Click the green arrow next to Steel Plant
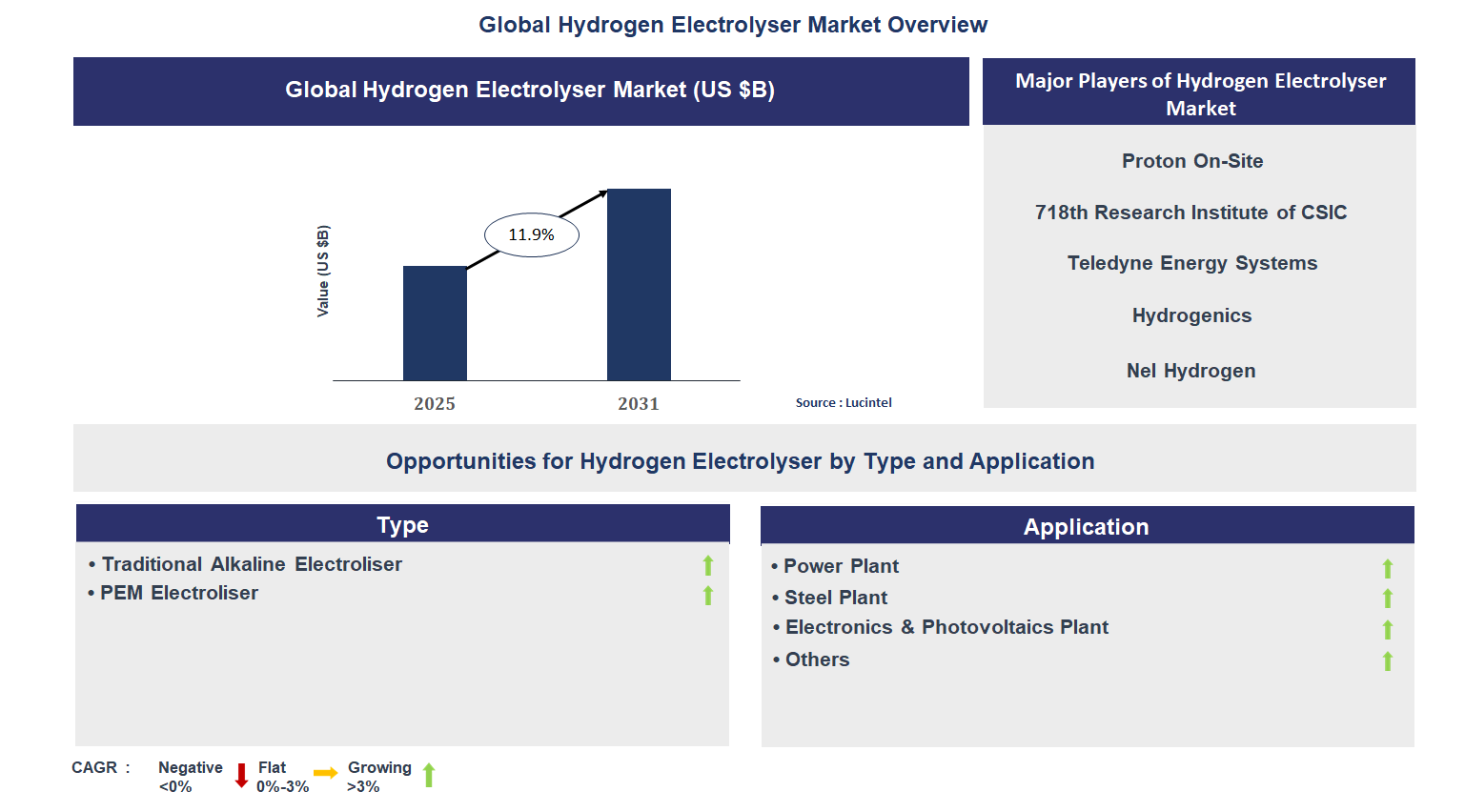 (1387, 598)
